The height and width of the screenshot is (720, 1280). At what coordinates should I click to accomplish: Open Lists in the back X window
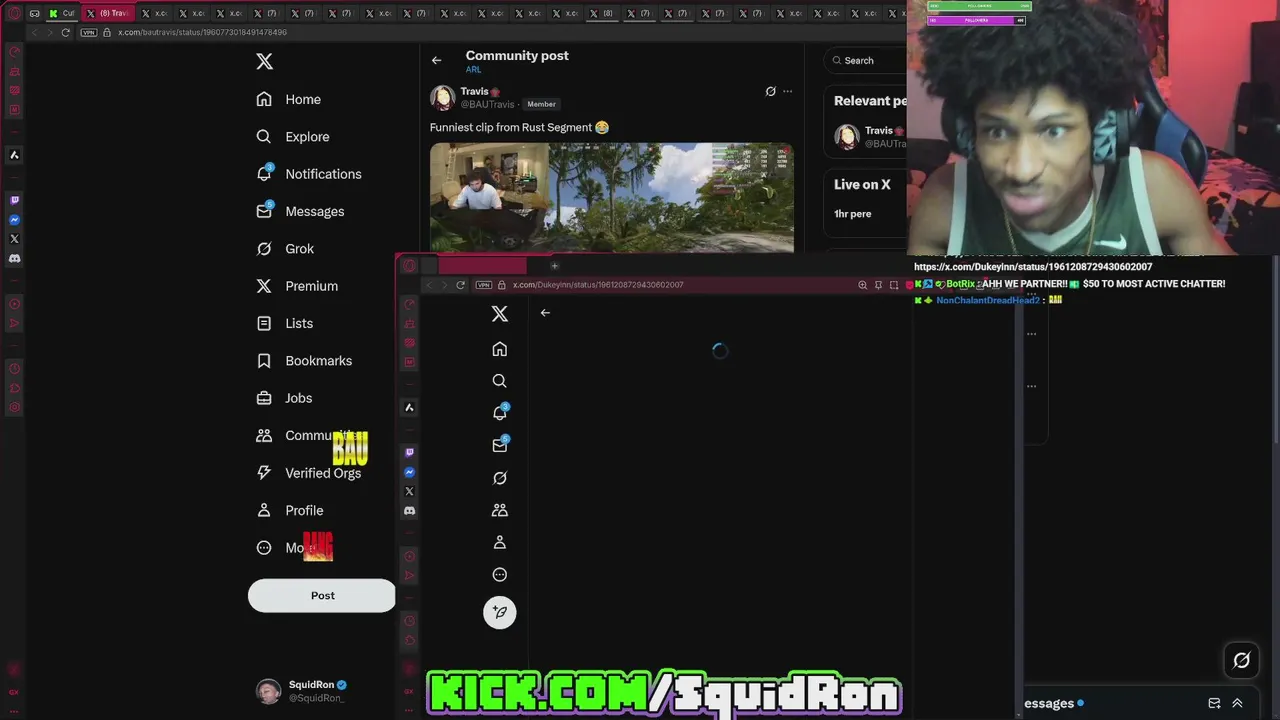[x=285, y=323]
